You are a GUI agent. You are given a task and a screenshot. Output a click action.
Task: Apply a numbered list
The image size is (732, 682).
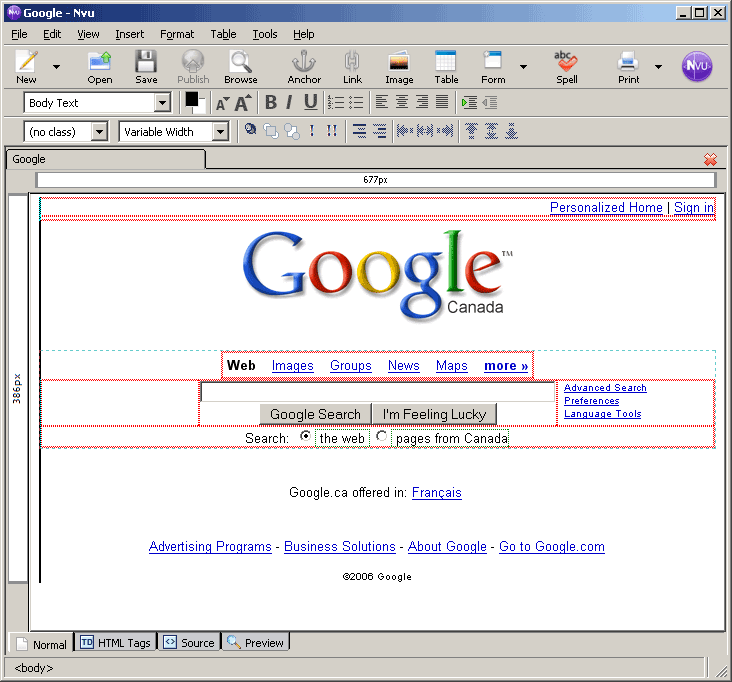pyautogui.click(x=336, y=102)
